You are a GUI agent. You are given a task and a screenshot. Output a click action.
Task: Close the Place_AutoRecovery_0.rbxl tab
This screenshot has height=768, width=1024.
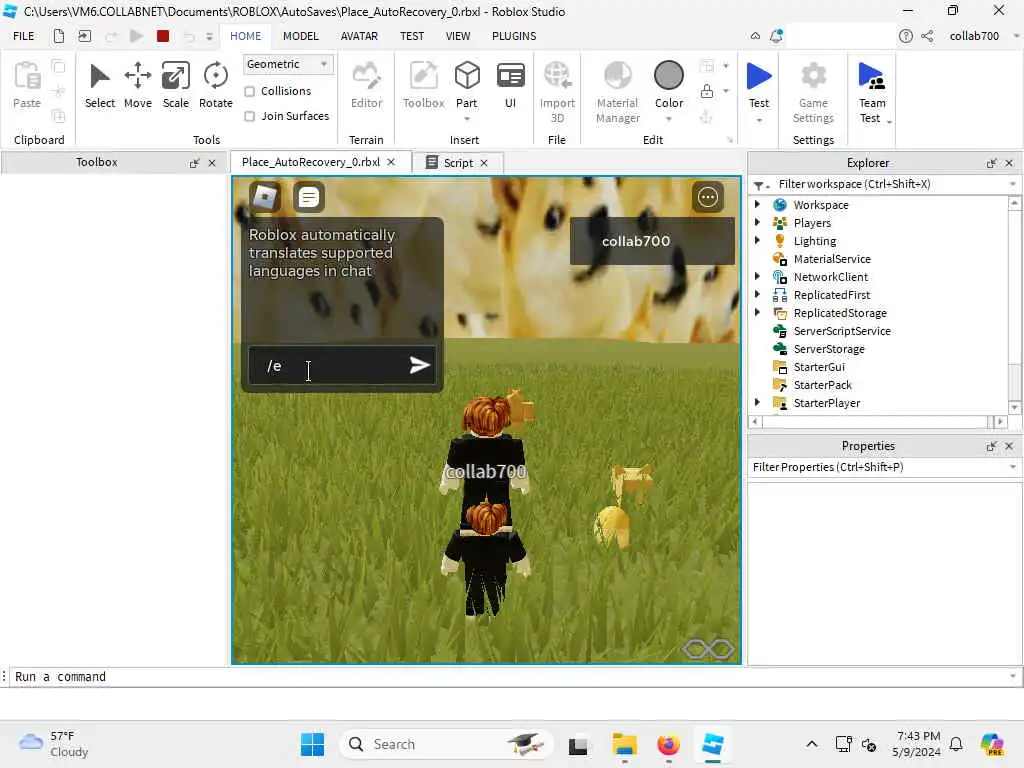[x=391, y=162]
